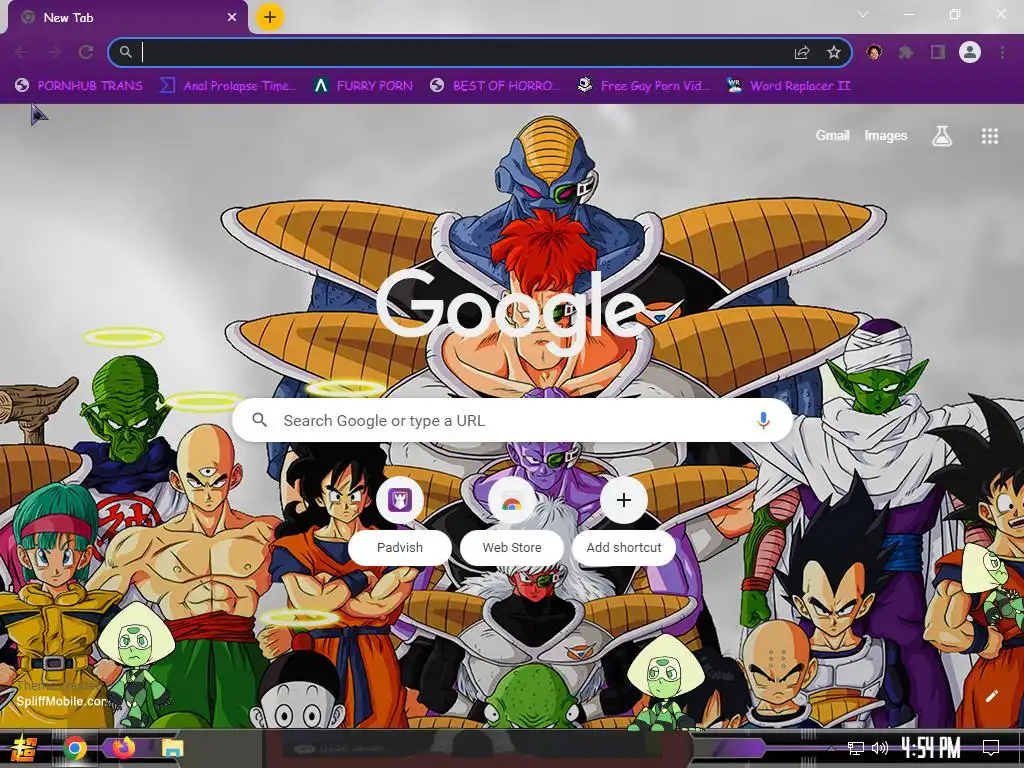Open the network tray icon
The height and width of the screenshot is (768, 1024).
(x=856, y=748)
